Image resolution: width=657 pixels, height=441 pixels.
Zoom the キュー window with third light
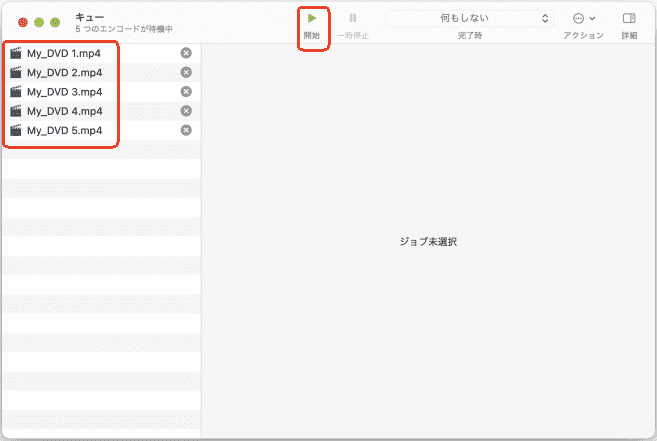pyautogui.click(x=55, y=22)
